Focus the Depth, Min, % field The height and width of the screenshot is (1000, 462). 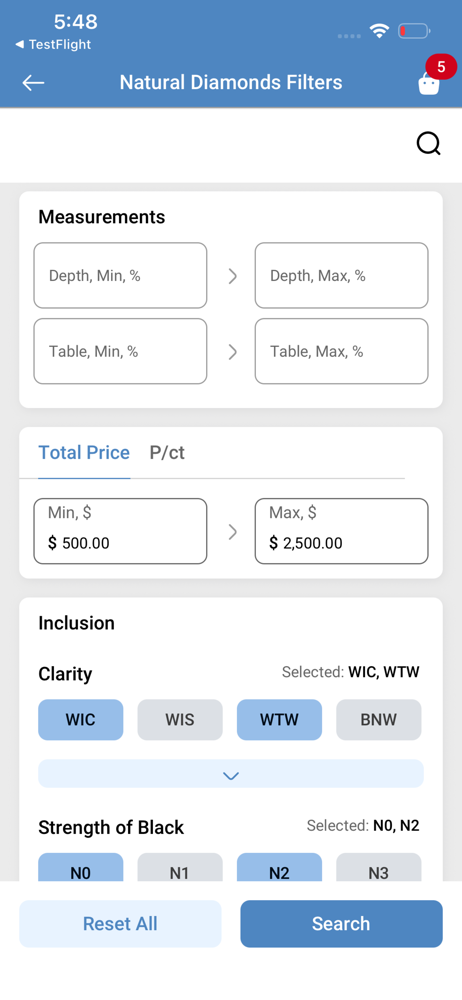click(x=120, y=276)
